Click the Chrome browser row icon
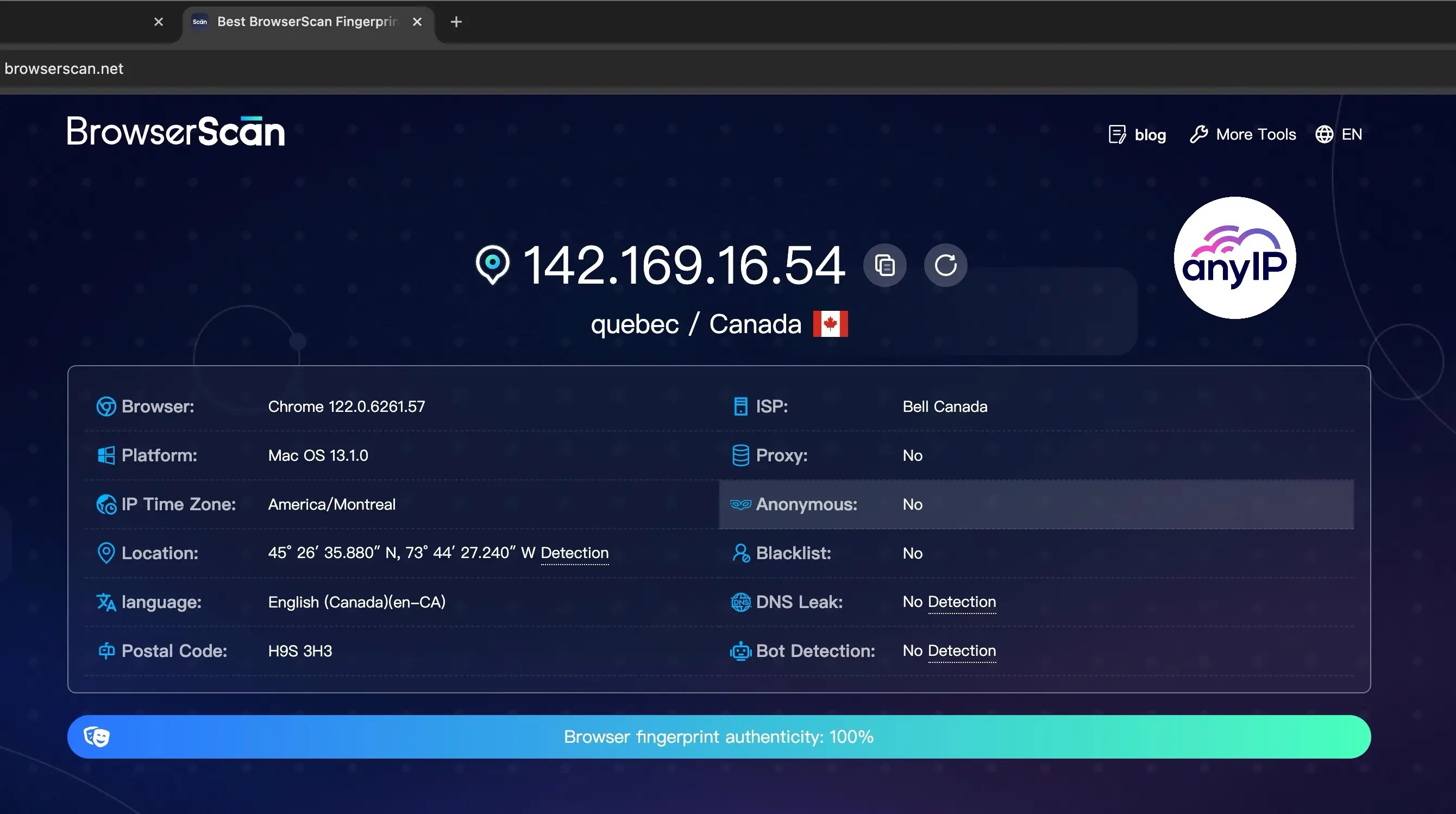1456x814 pixels. point(106,406)
